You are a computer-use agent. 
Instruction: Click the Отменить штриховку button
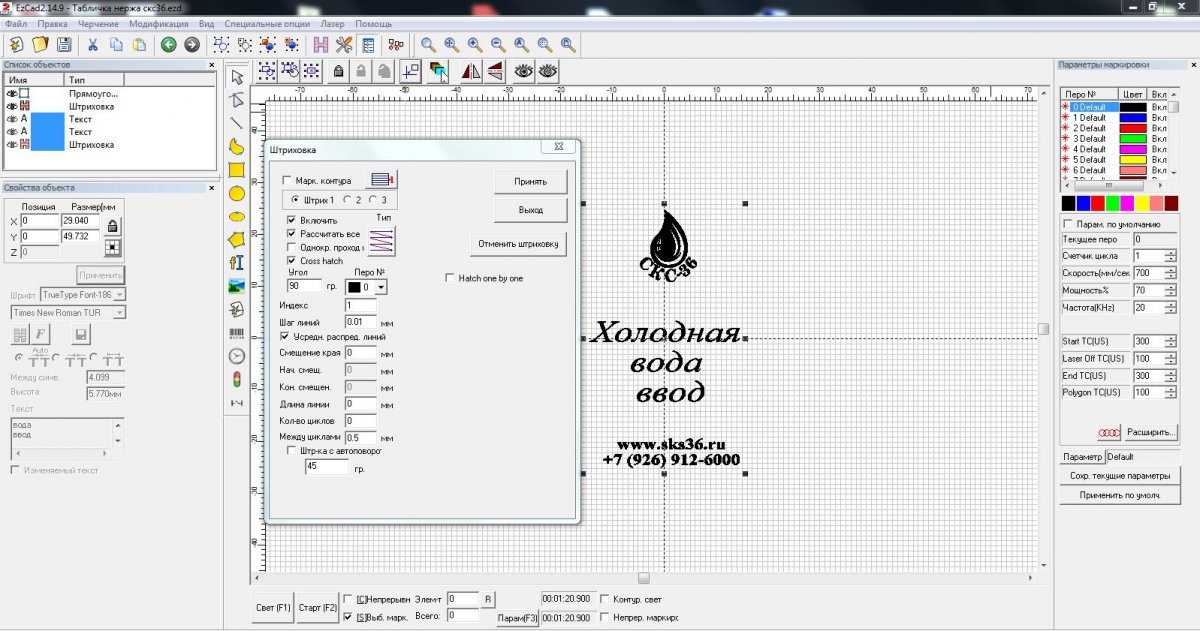tap(518, 244)
